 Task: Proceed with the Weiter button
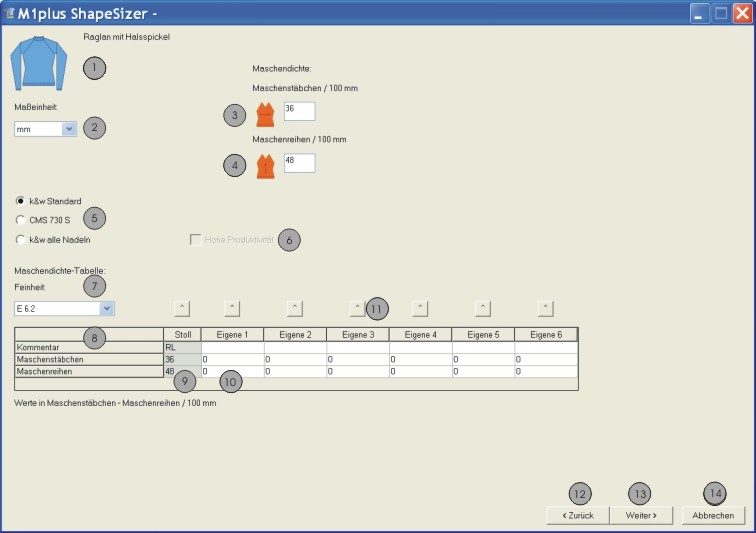[x=640, y=515]
